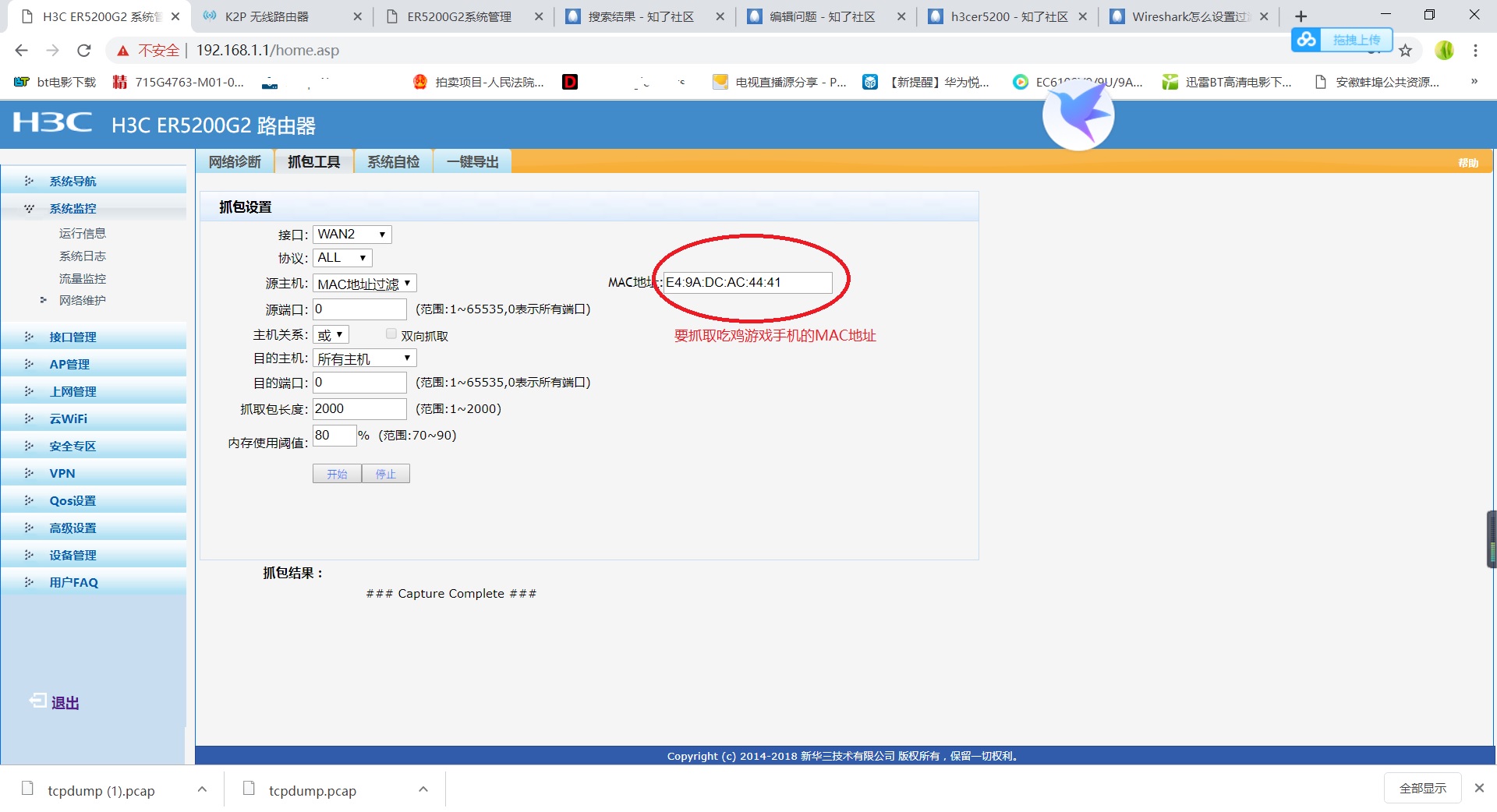Click 全部显示 to show all downloads
The width and height of the screenshot is (1497, 812).
[1423, 789]
